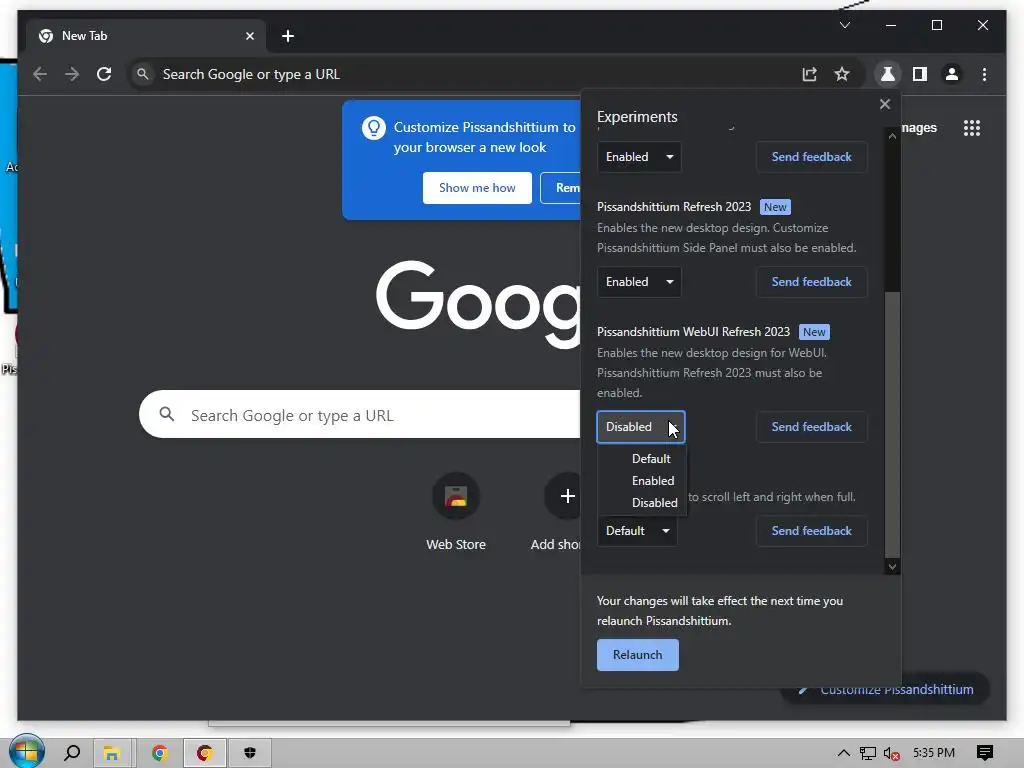
Task: Click the Pissandshittium WebUI Refresh 2023 title
Action: point(694,332)
